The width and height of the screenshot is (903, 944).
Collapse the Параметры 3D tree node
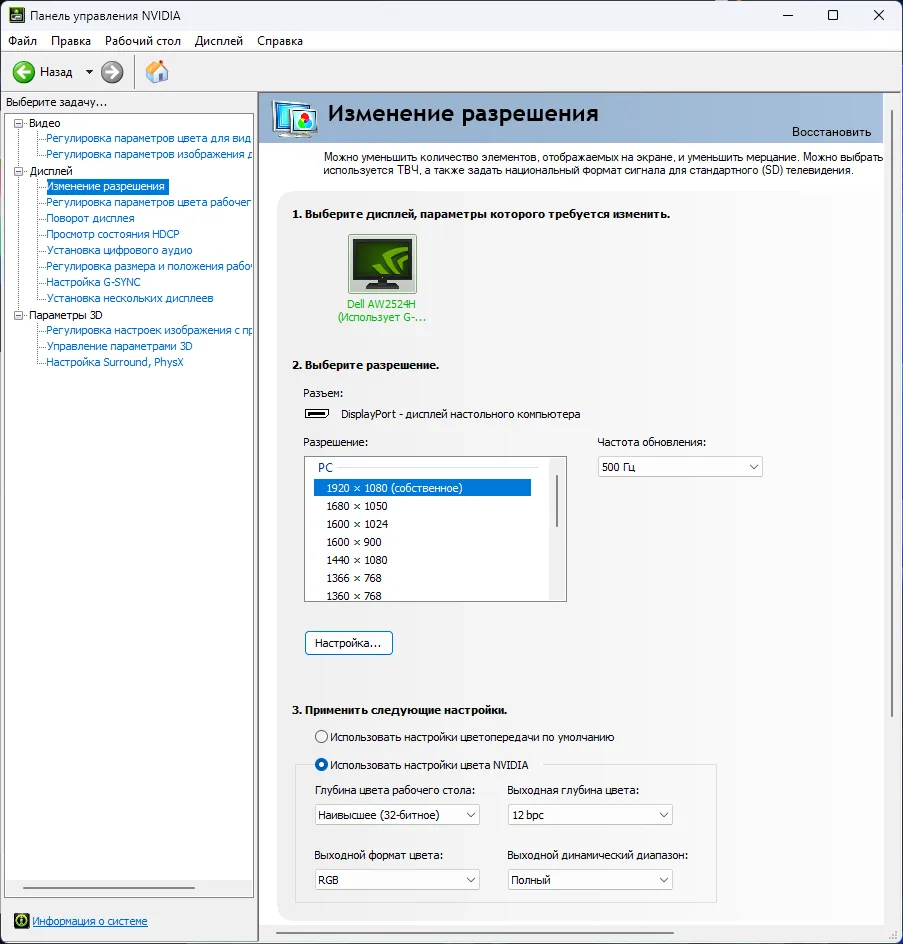(18, 315)
